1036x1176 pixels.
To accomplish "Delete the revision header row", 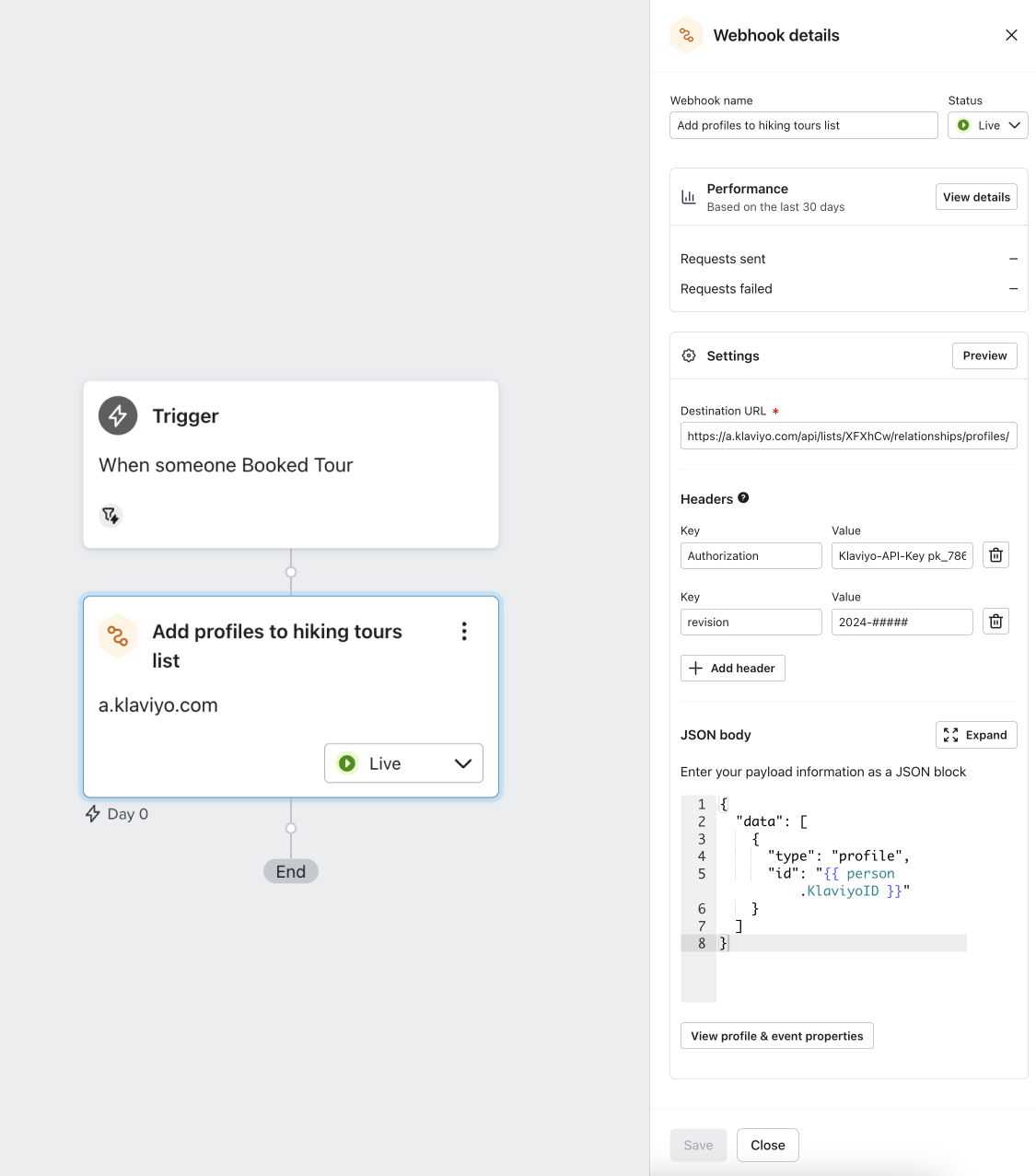I will [x=995, y=622].
